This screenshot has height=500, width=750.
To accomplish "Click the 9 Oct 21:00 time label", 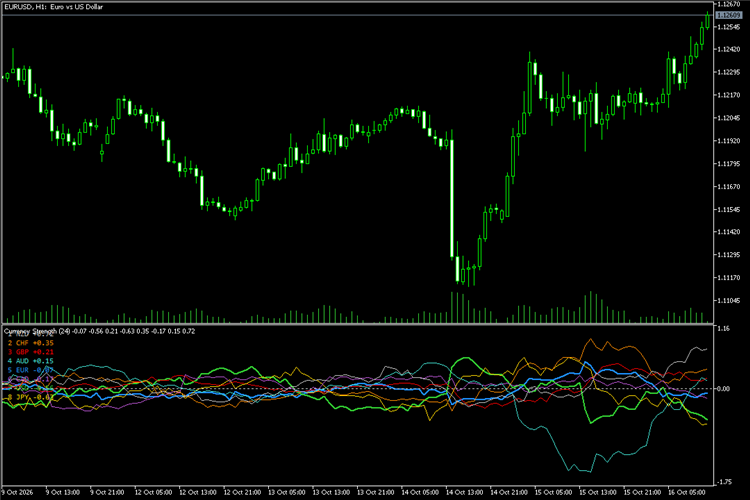I will [x=107, y=492].
